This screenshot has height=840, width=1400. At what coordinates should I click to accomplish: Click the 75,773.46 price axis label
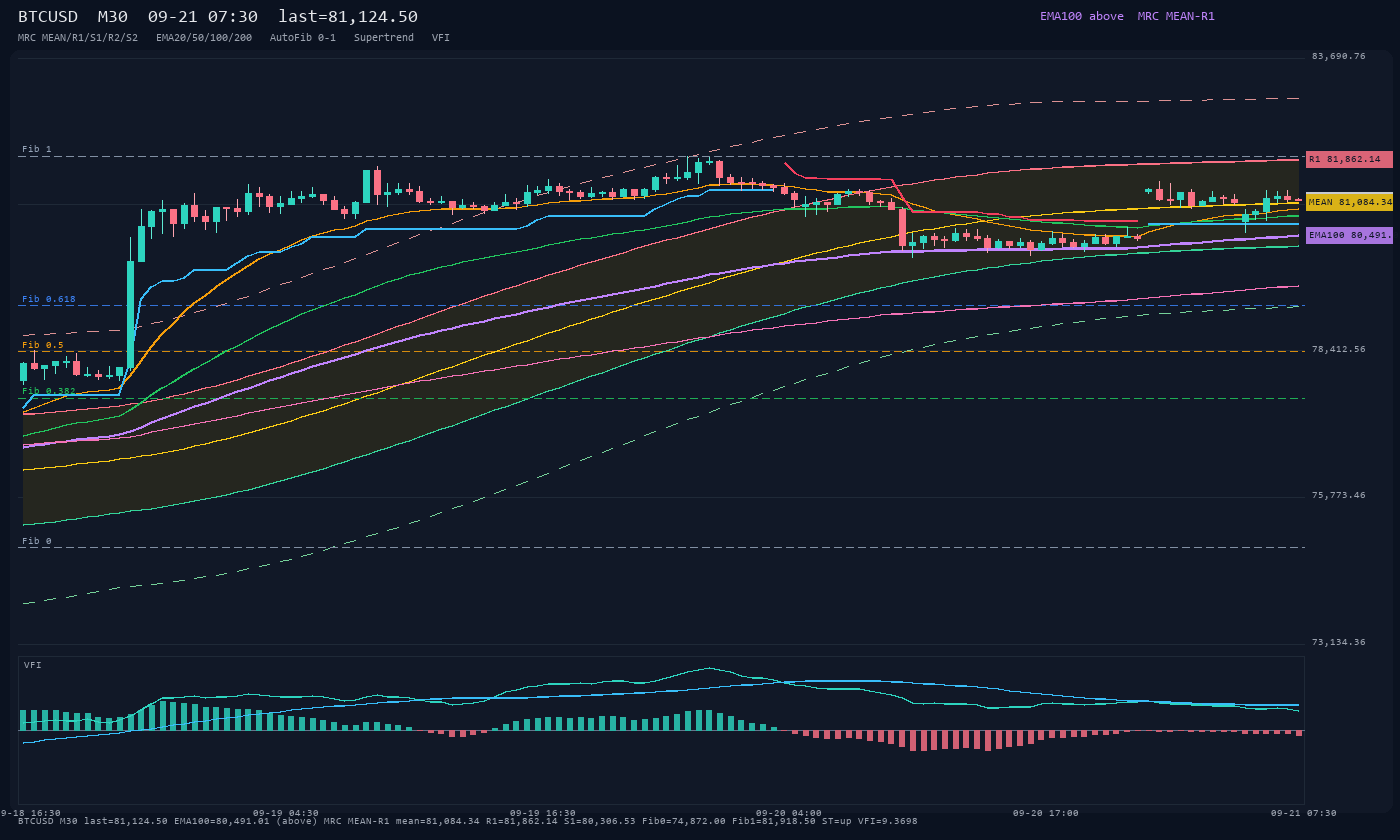pyautogui.click(x=1339, y=496)
